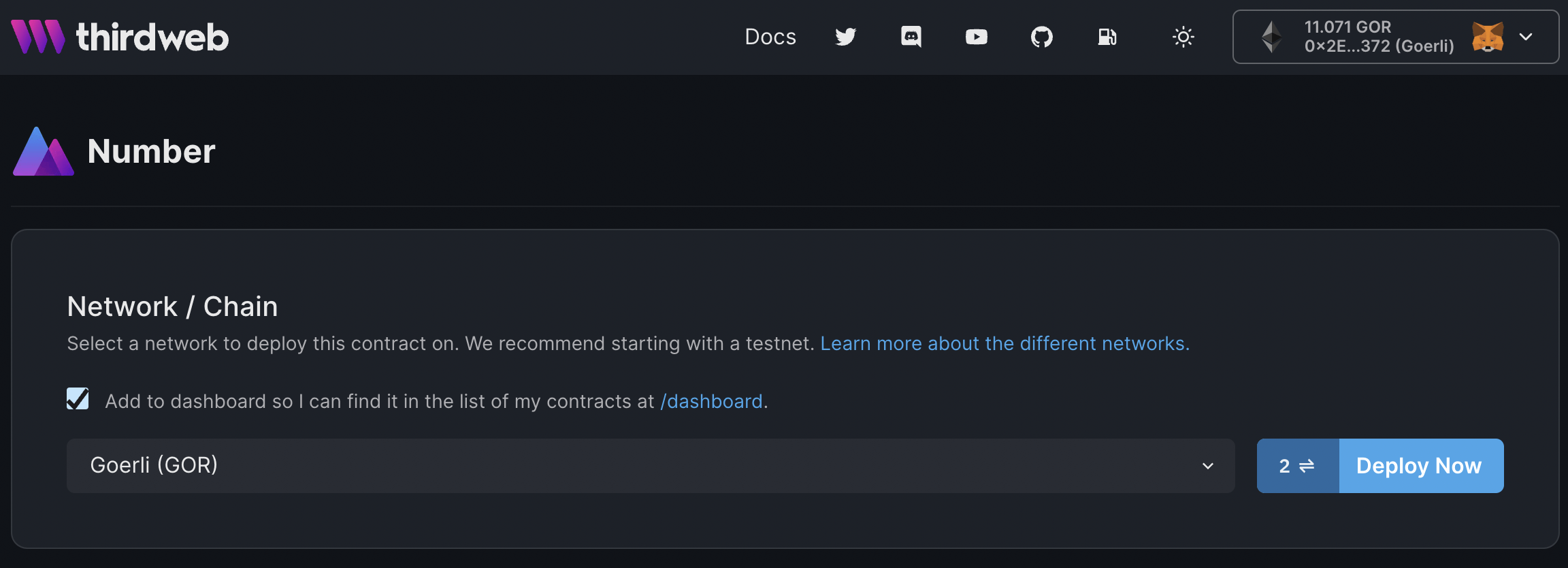1568x568 pixels.
Task: Uncheck the Add to dashboard checkbox
Action: (78, 399)
